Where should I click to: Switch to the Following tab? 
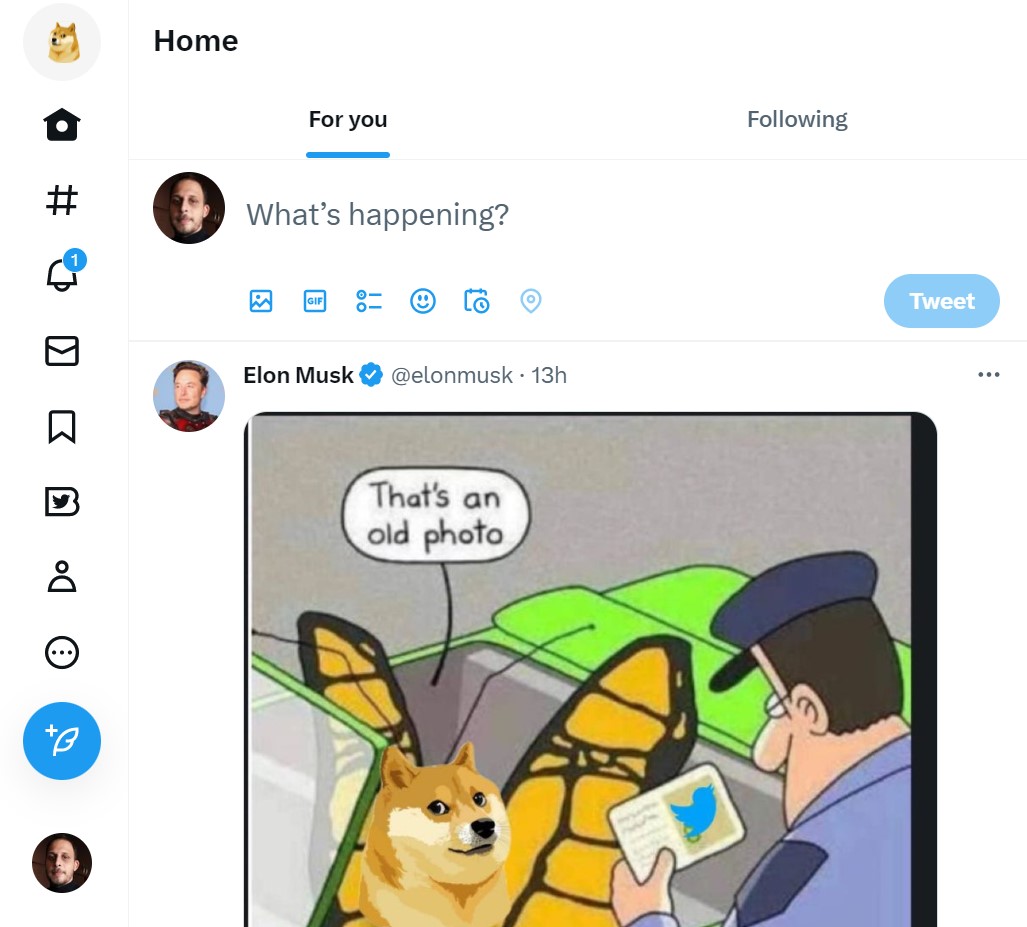[797, 120]
